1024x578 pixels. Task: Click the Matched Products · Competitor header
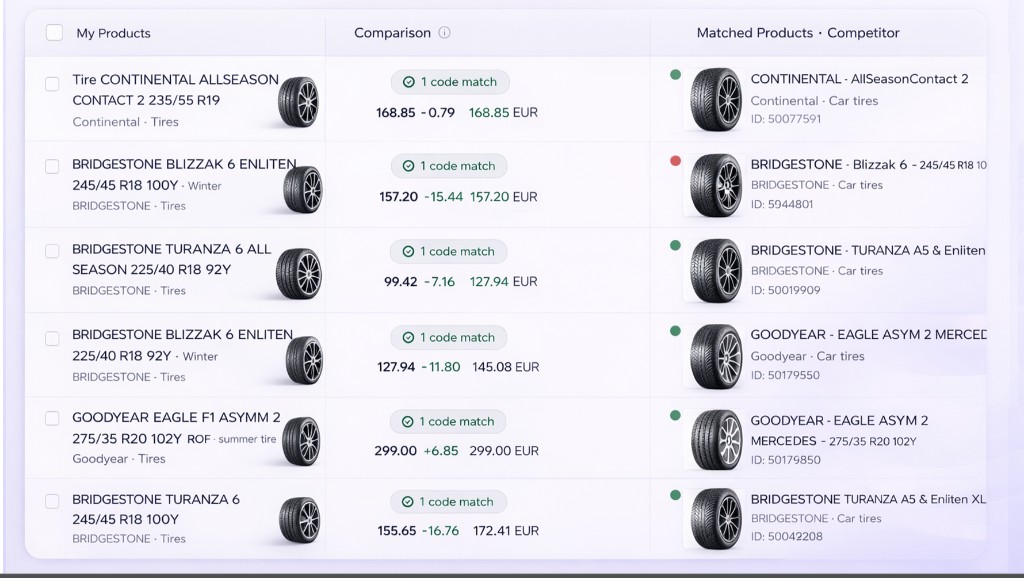click(798, 33)
